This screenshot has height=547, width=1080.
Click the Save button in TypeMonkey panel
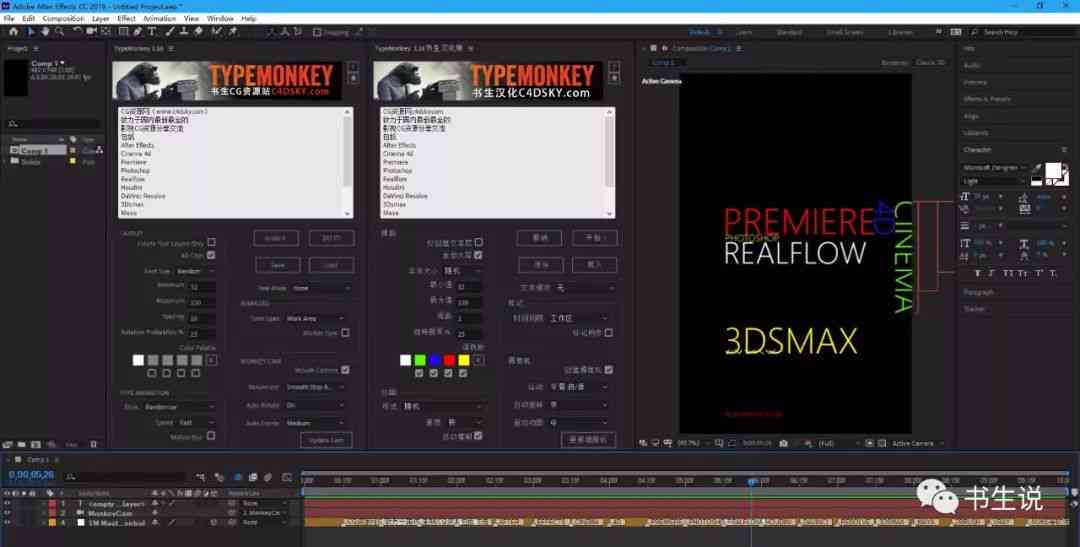(278, 265)
